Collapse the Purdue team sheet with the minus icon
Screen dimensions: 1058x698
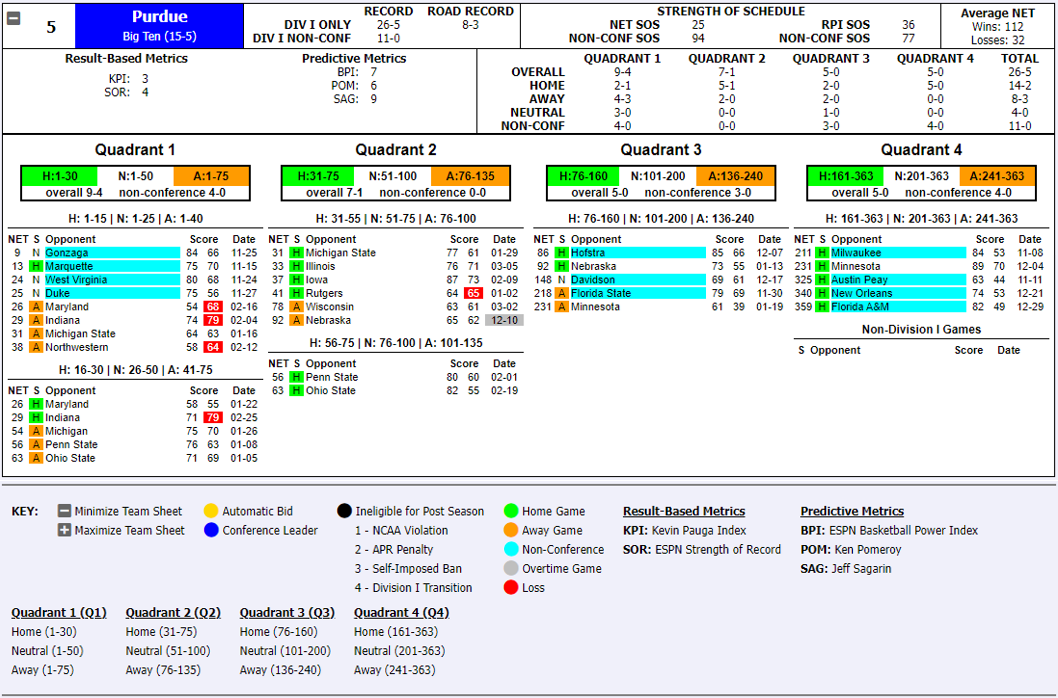[x=13, y=18]
